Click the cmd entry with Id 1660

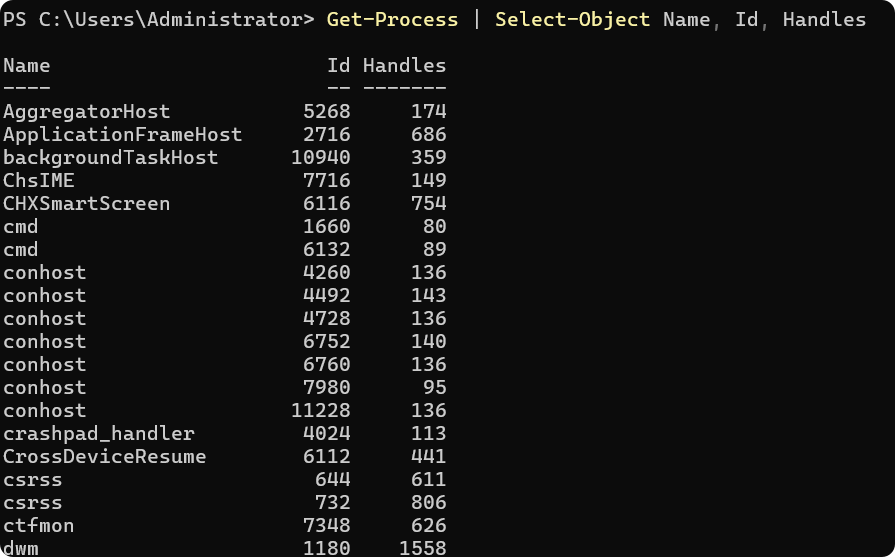(21, 227)
